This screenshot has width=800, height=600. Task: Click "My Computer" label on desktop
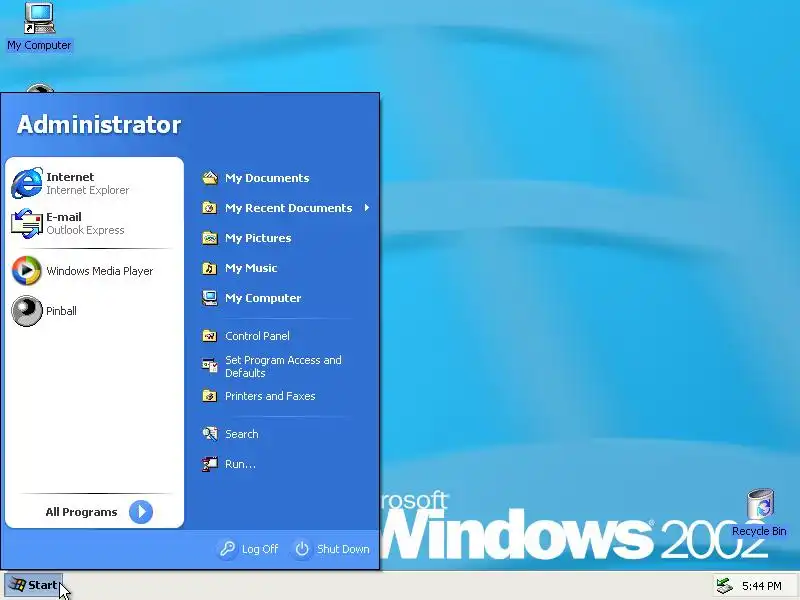click(39, 45)
